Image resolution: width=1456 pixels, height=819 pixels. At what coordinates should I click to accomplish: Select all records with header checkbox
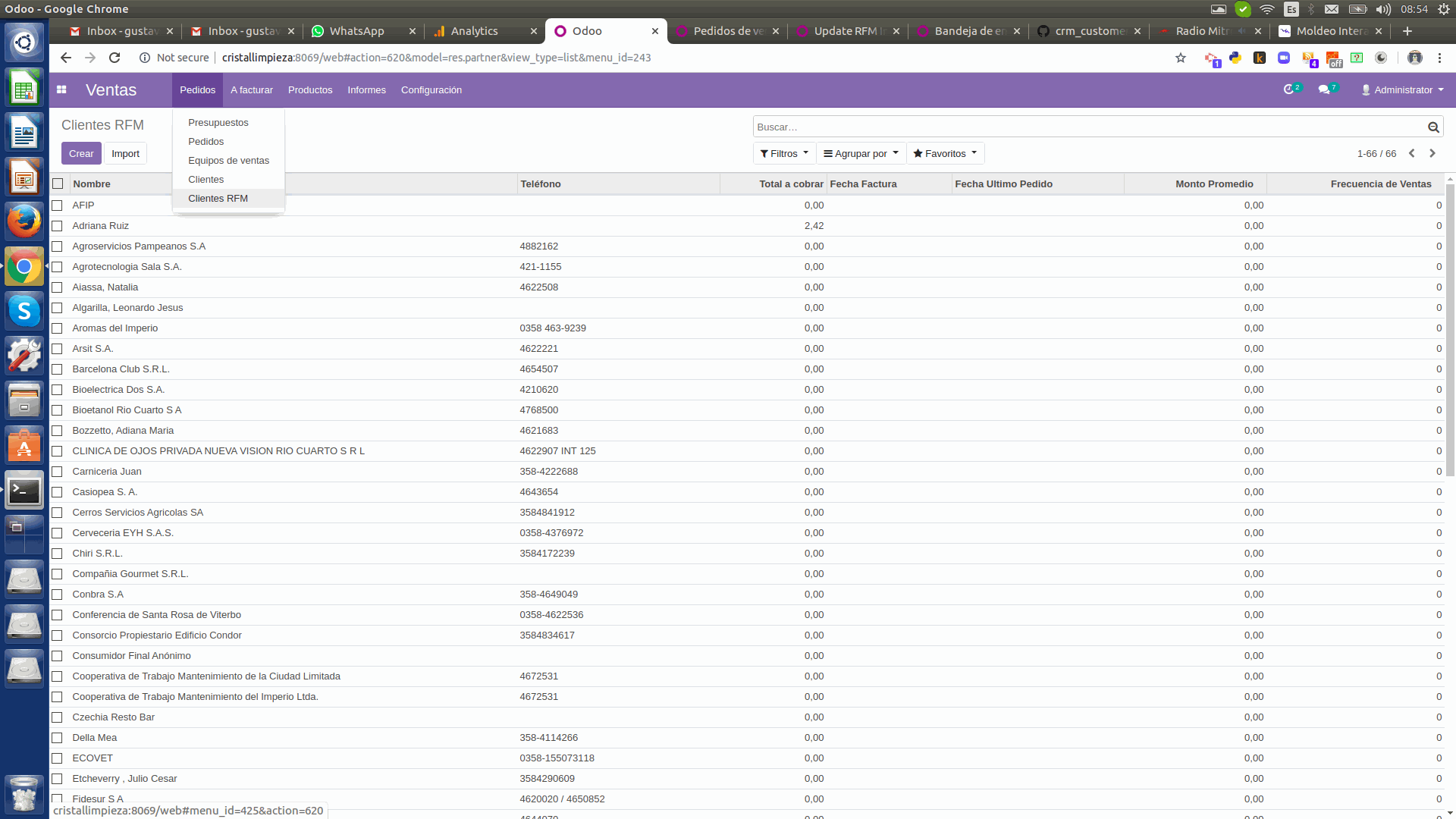(58, 184)
